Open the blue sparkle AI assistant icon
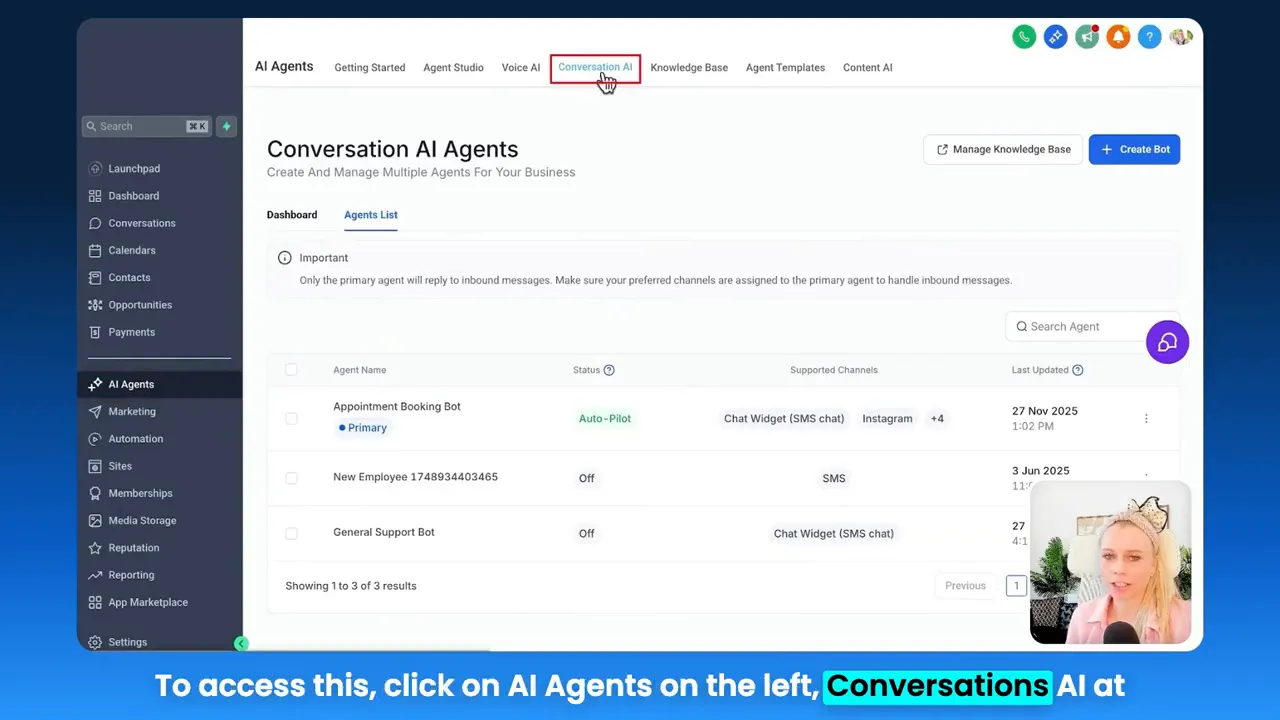Screen dimensions: 1280x720 [1055, 37]
